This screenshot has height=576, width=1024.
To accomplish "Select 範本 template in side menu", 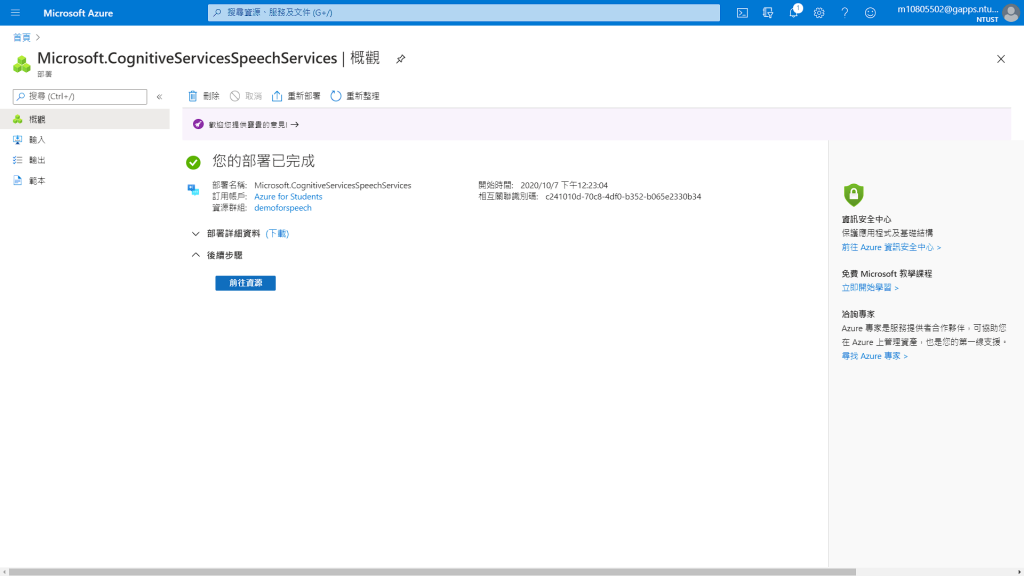I will [x=85, y=180].
